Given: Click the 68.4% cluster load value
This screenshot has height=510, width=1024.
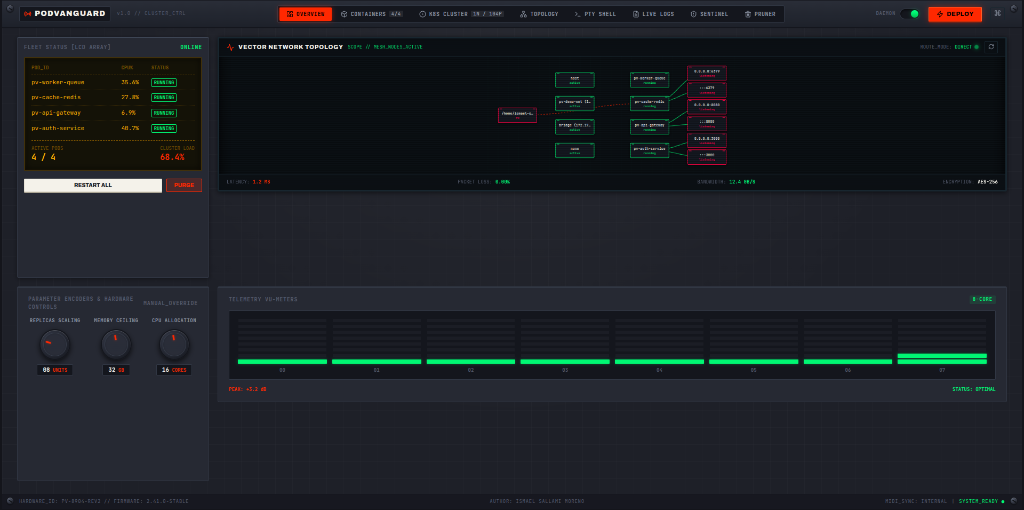Looking at the screenshot, I should pyautogui.click(x=172, y=157).
